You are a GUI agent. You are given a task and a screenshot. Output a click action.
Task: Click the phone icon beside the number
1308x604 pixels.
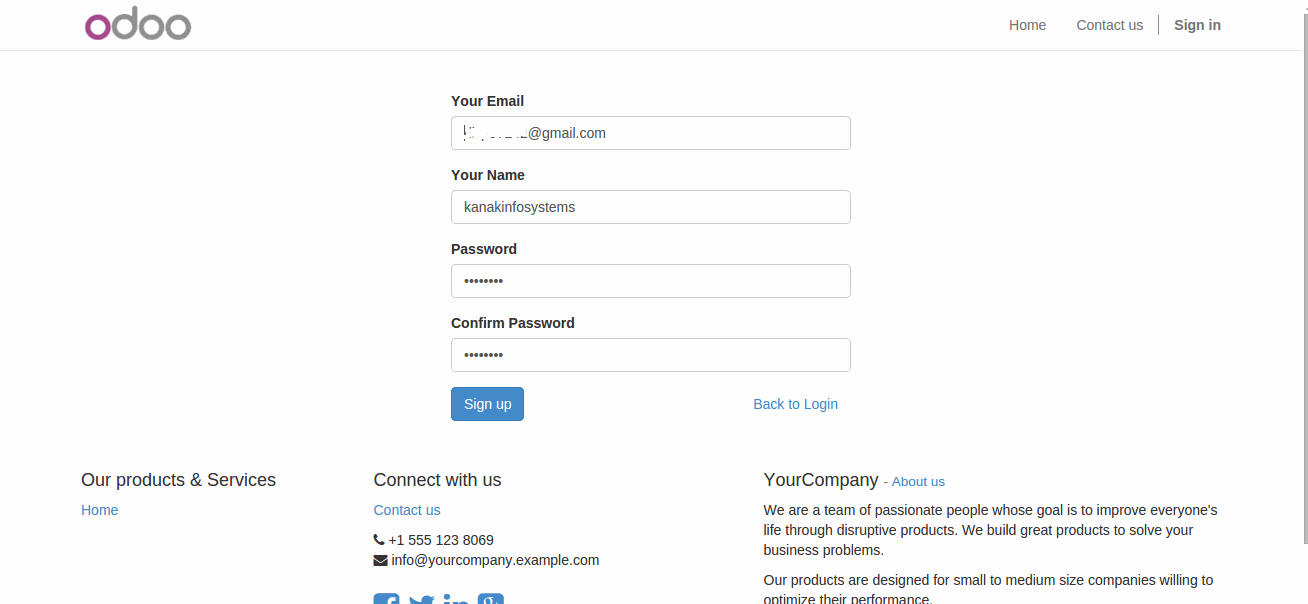coord(379,540)
